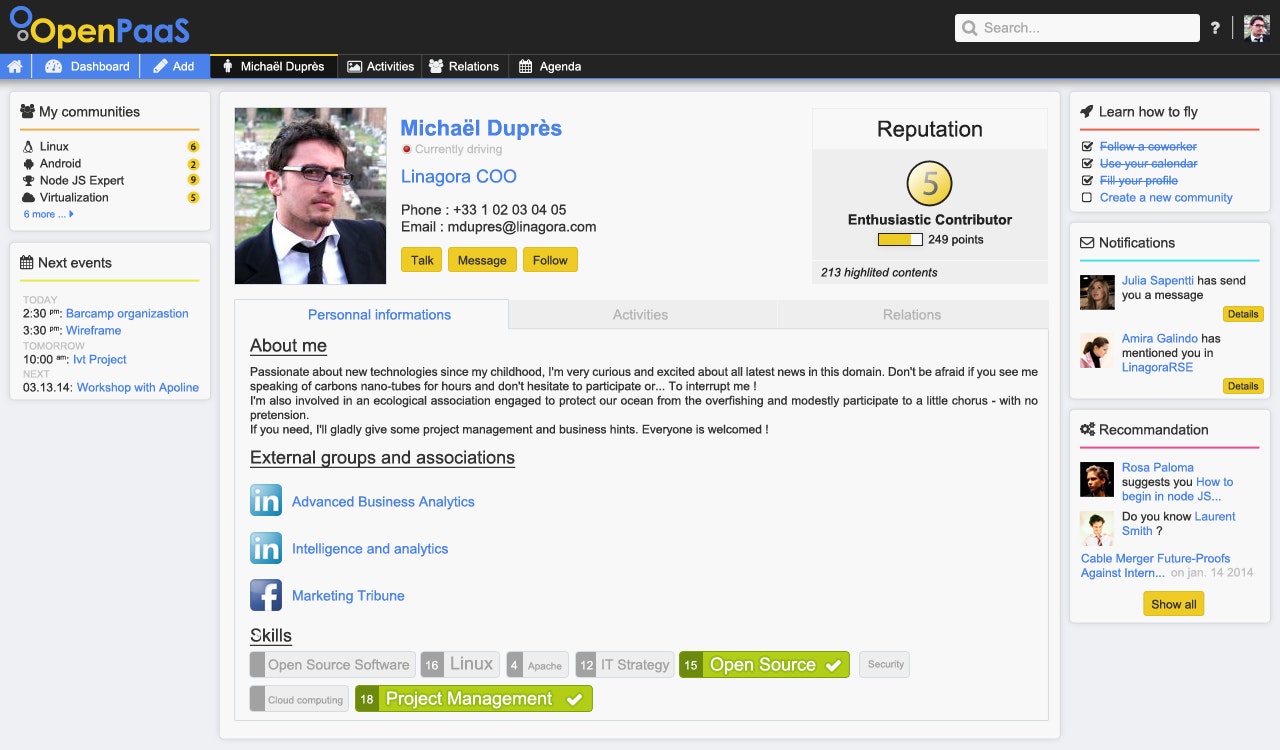Screen dimensions: 1280x750
Task: Switch to the Activities profile tab
Action: point(640,314)
